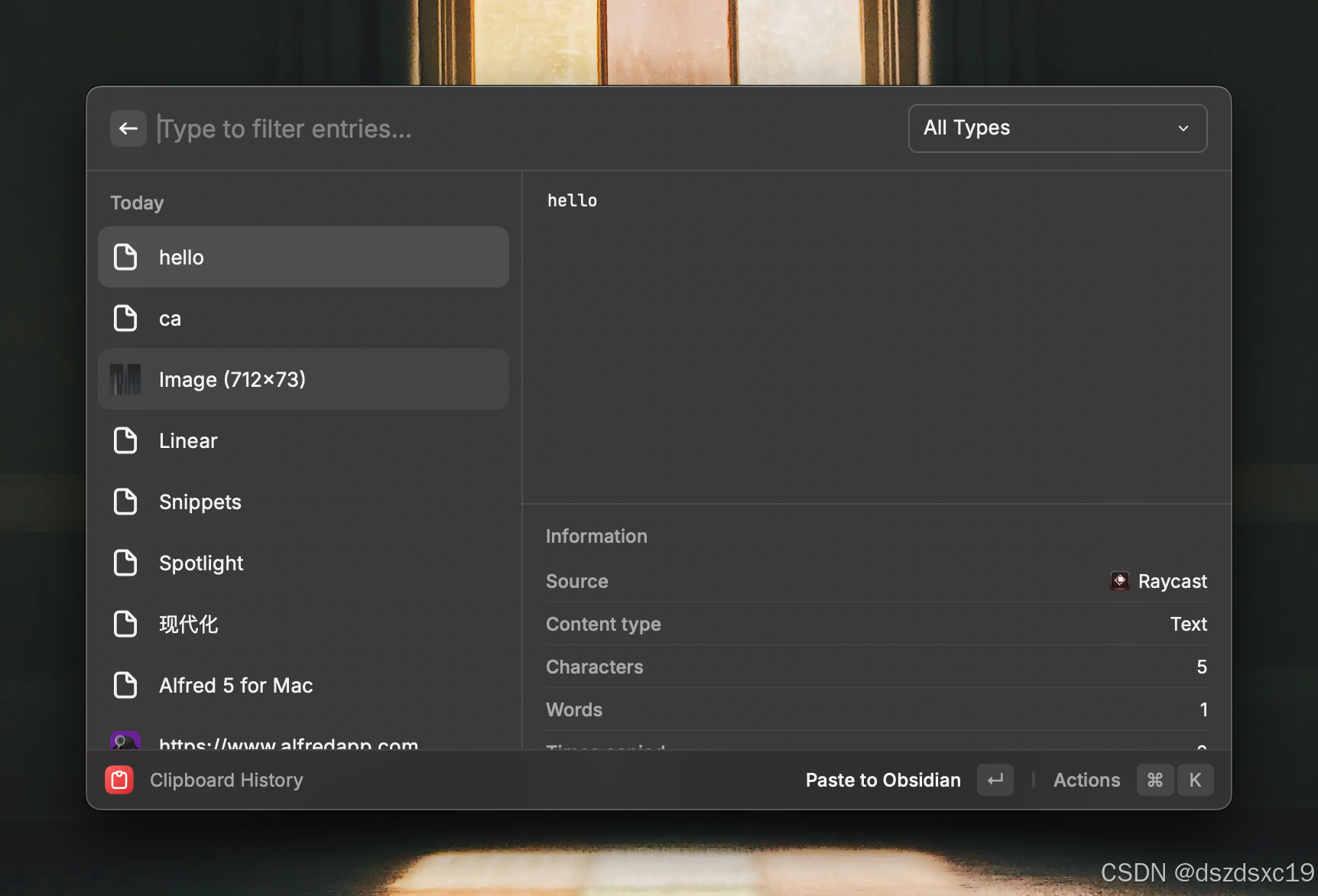Screen dimensions: 1318x896
Task: Select the Spotlight clipboard entry
Action: (x=304, y=563)
